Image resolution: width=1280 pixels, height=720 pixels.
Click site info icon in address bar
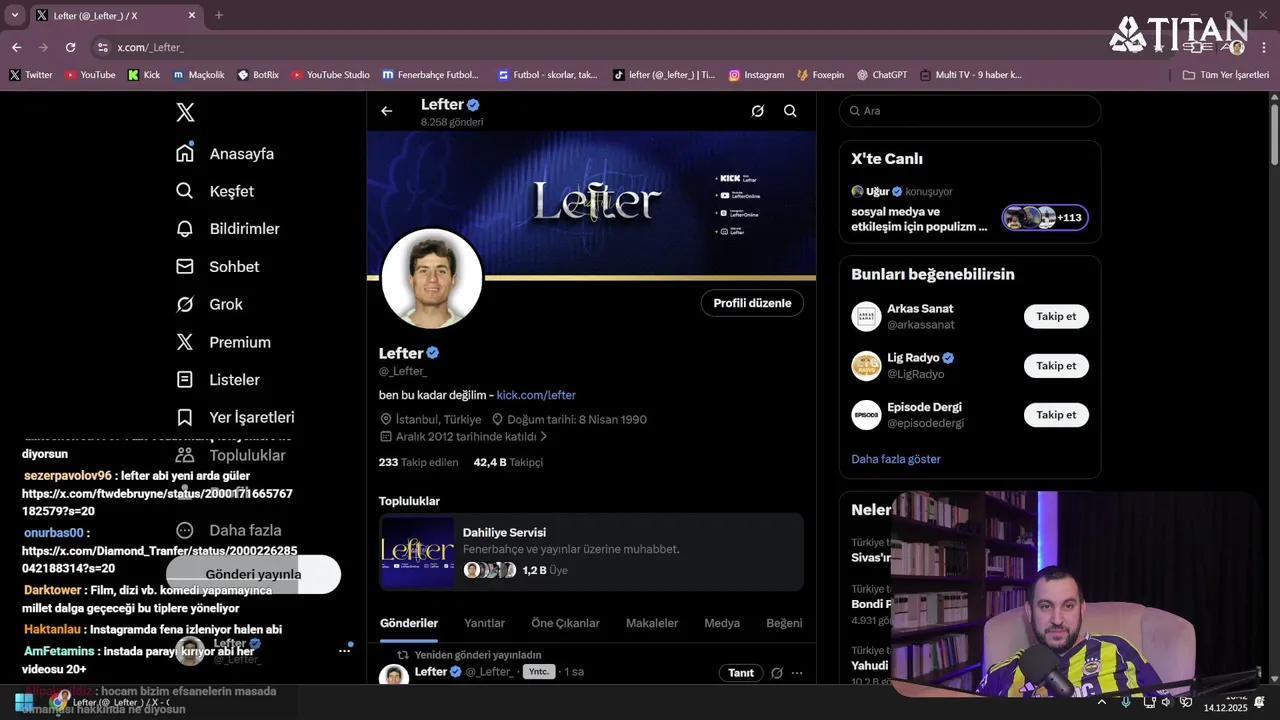tap(102, 47)
